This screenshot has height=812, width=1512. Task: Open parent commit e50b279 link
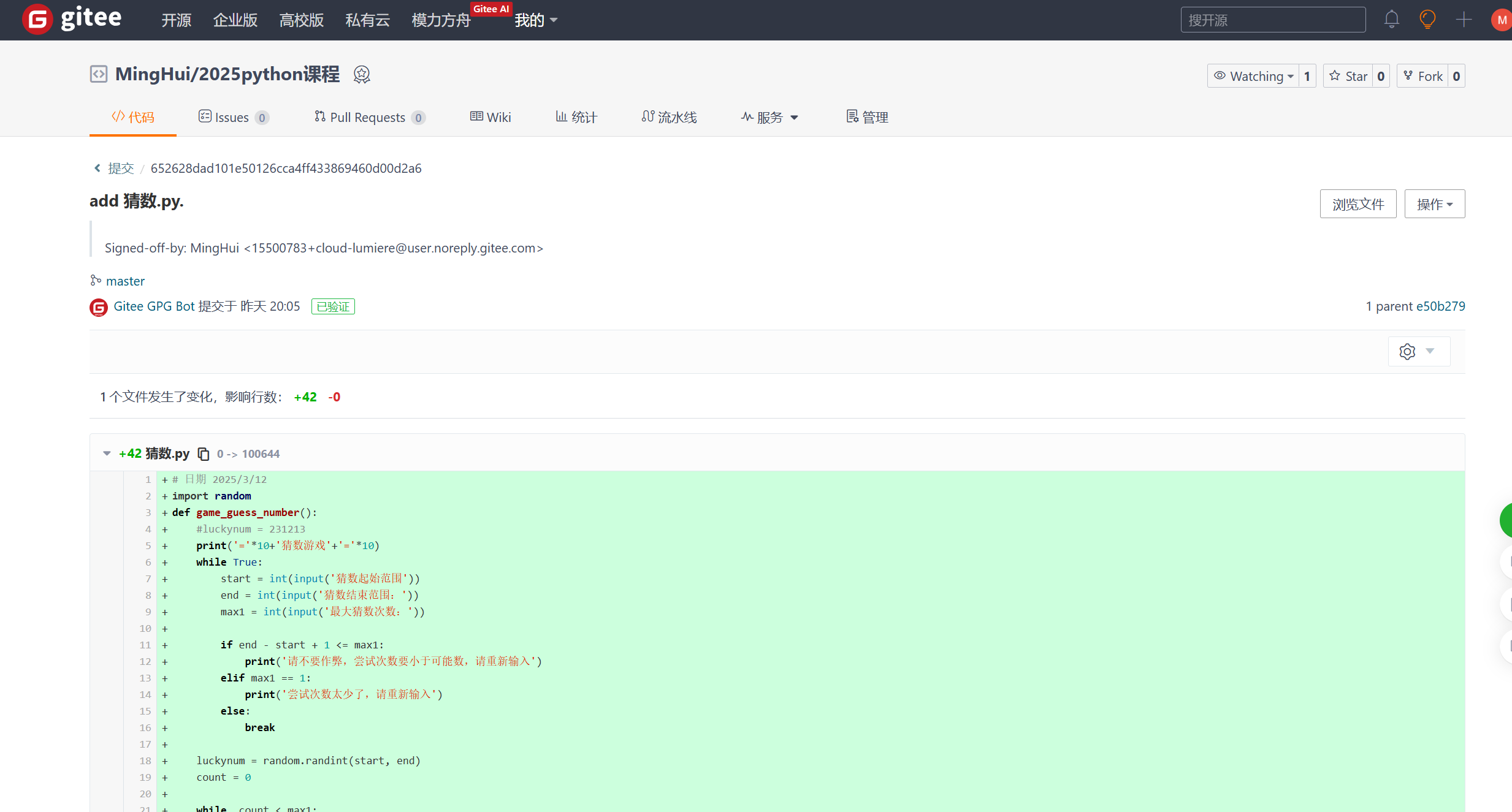[1440, 306]
